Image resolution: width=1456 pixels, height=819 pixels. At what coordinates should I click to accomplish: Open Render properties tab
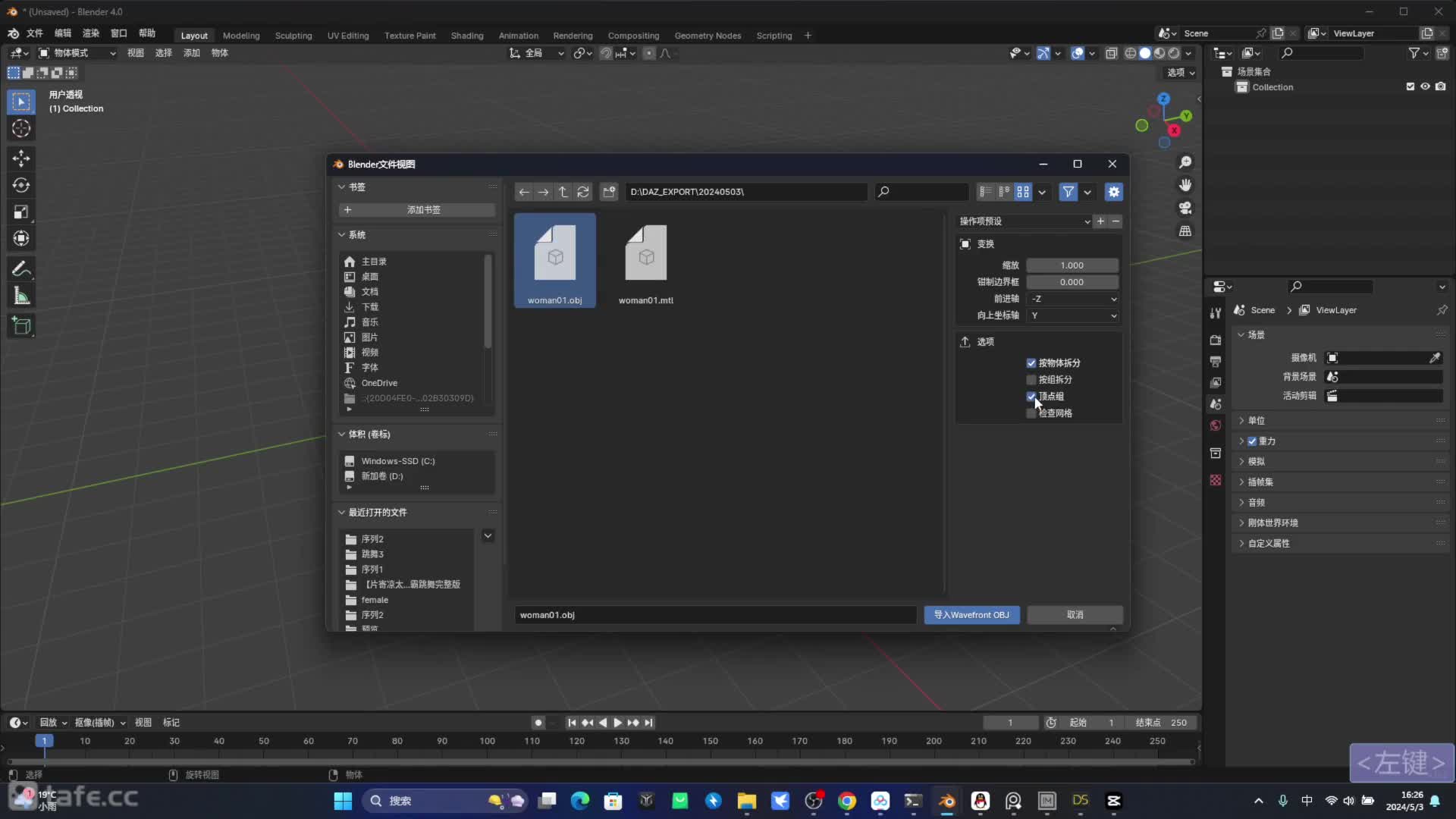1216,340
